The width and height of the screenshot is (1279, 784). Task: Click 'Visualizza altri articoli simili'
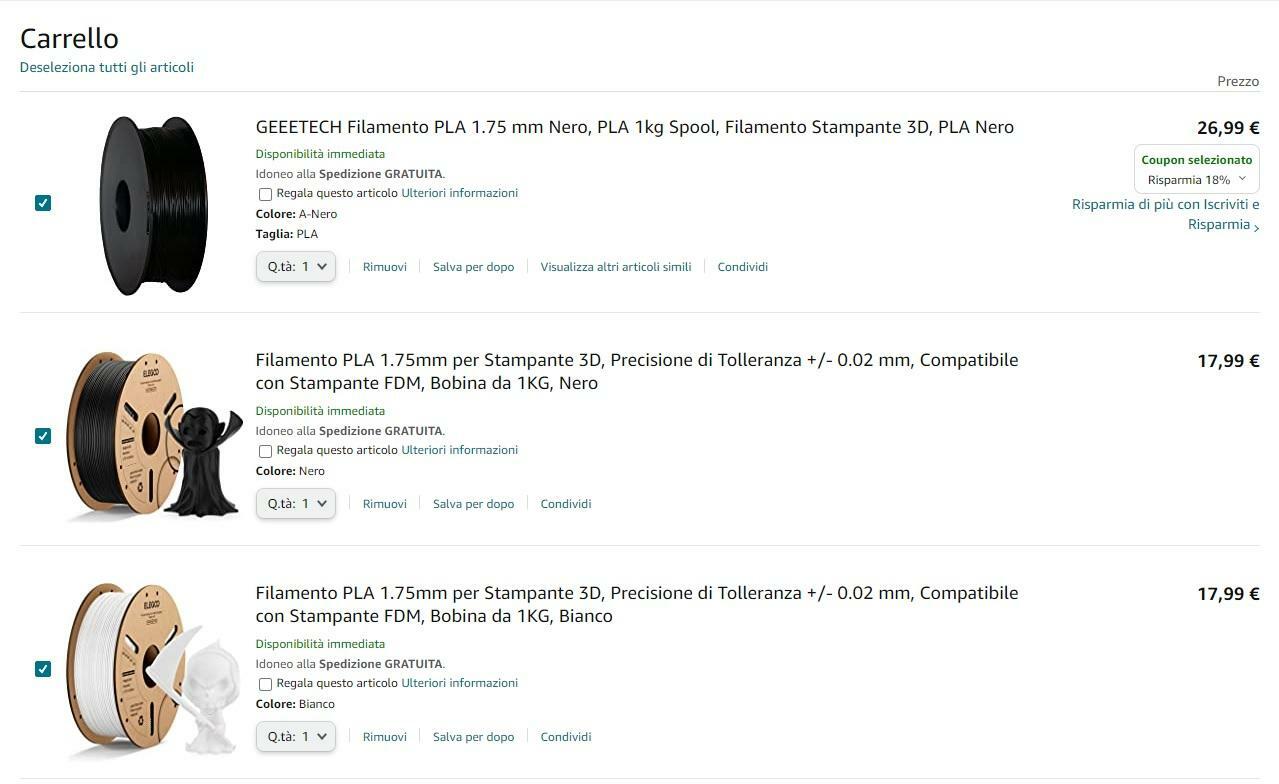click(x=616, y=267)
